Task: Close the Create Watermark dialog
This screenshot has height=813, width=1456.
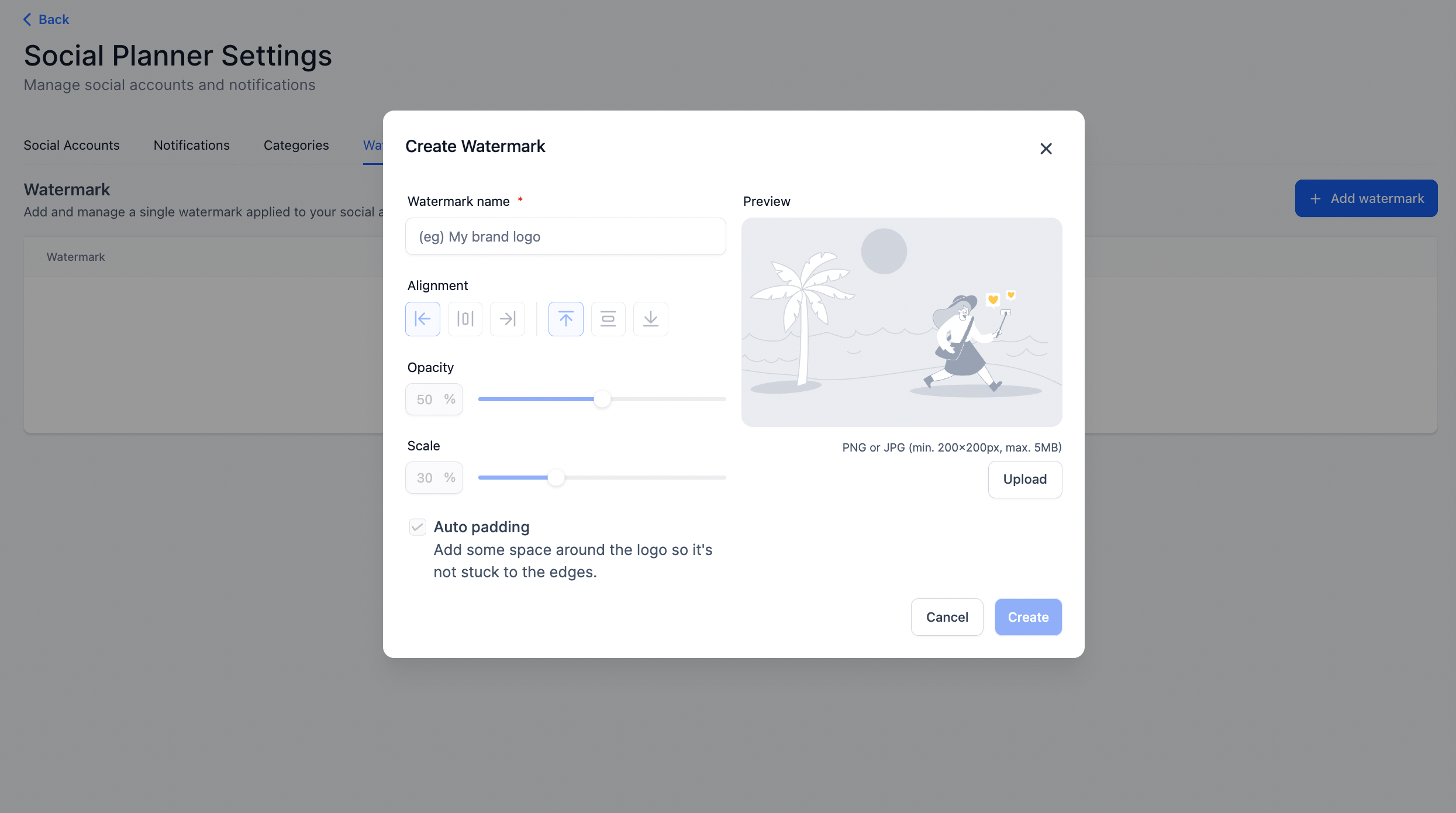Action: pos(1046,149)
